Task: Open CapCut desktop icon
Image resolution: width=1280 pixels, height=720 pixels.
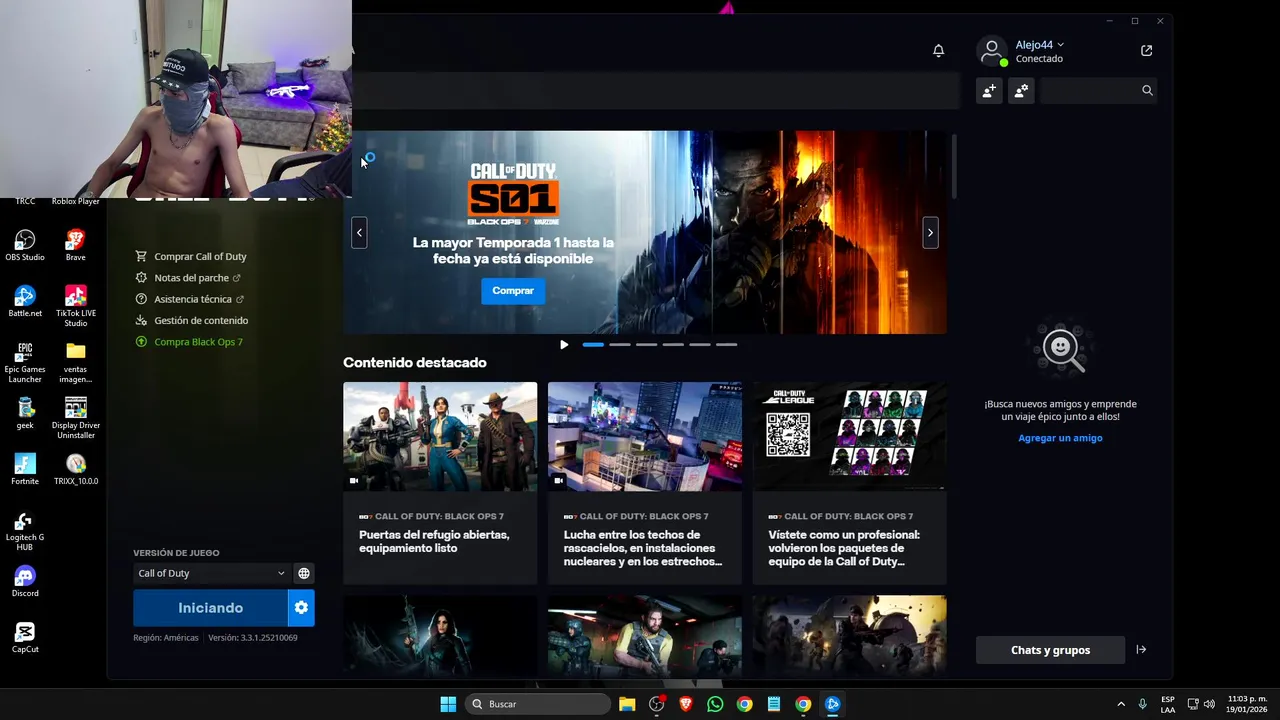Action: (25, 638)
